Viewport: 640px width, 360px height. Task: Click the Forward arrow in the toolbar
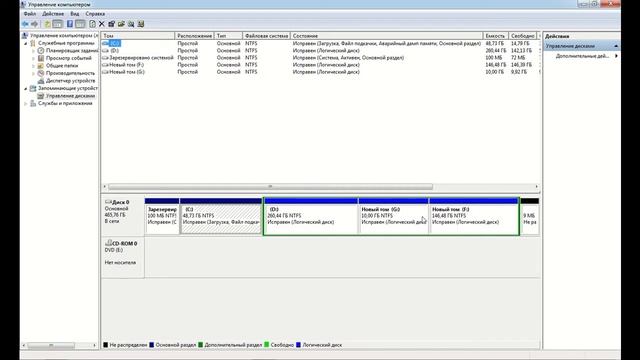tap(35, 24)
